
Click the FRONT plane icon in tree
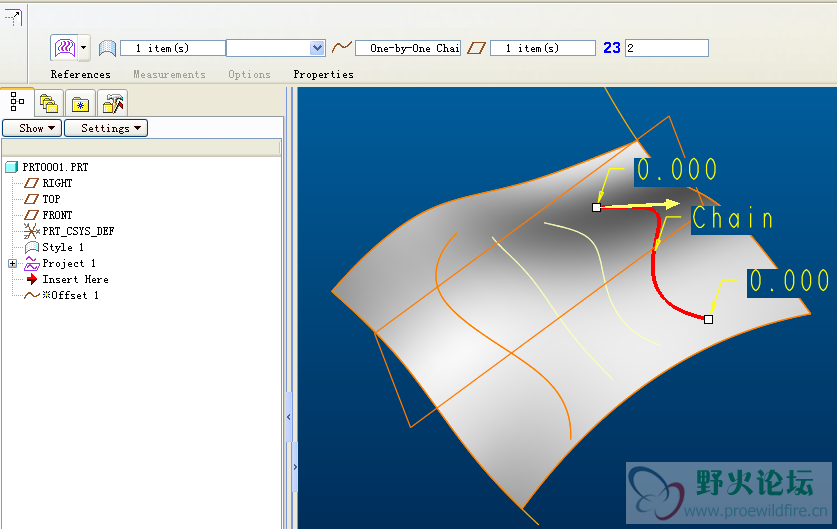(32, 215)
